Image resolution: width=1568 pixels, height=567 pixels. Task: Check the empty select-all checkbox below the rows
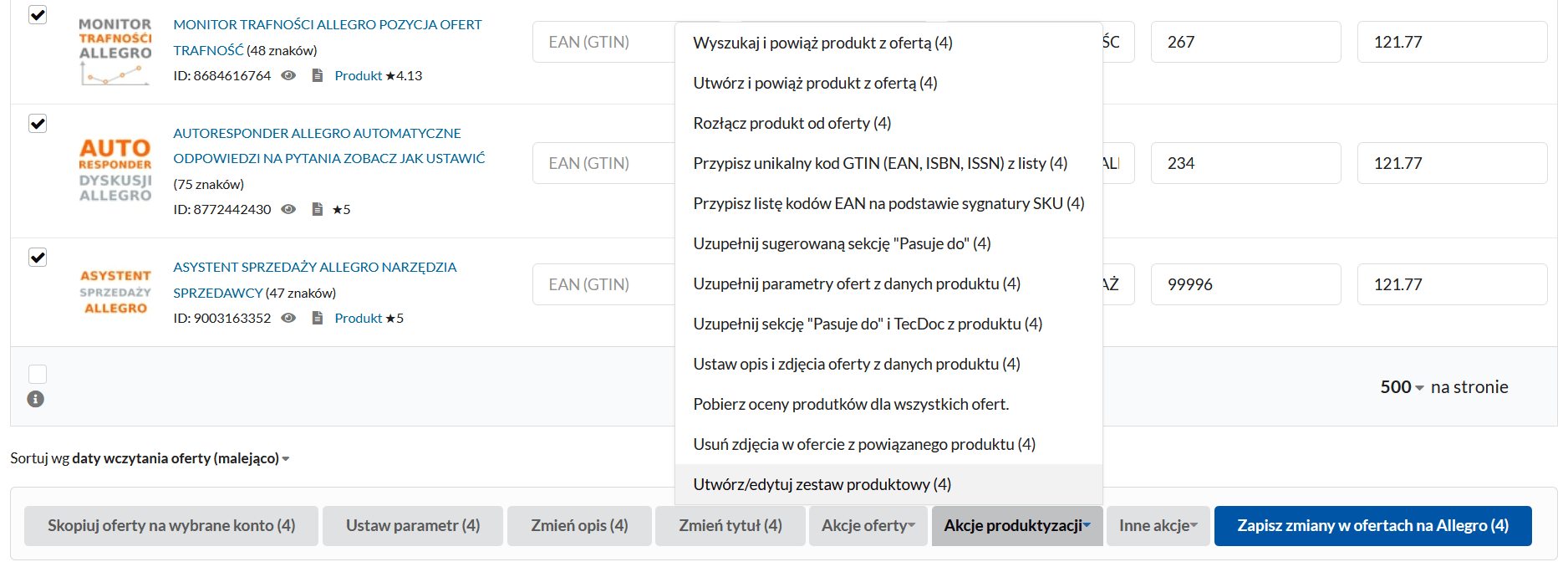pyautogui.click(x=37, y=374)
